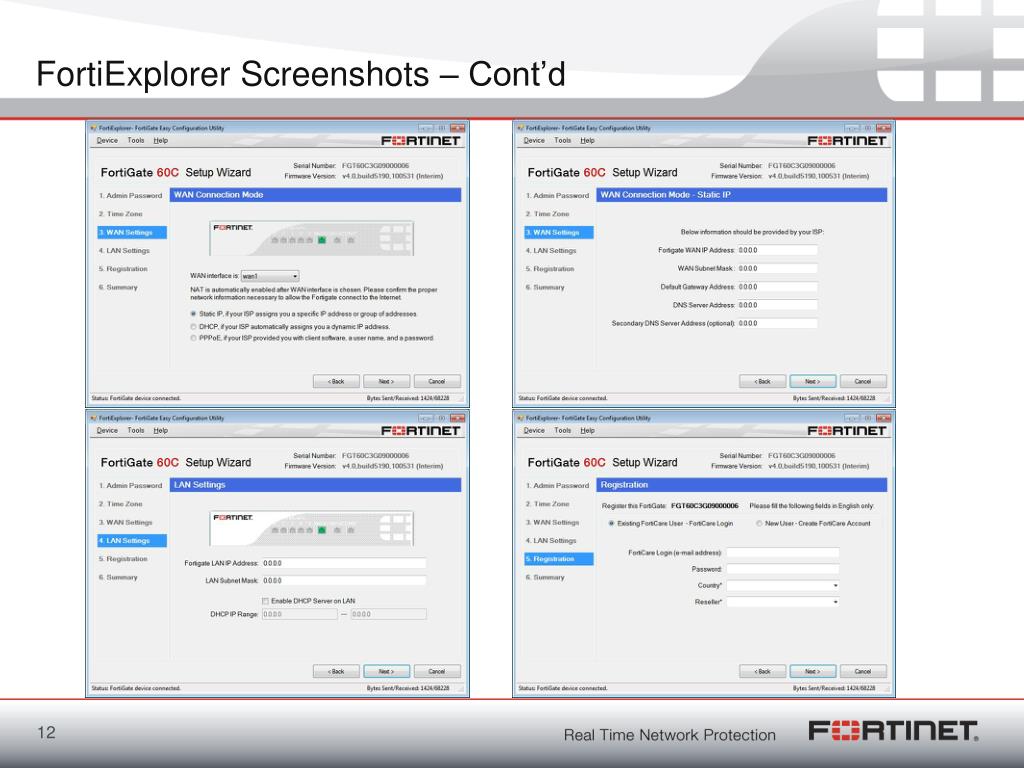
Task: Select New User - Create FortiCare Account radio
Action: (760, 524)
